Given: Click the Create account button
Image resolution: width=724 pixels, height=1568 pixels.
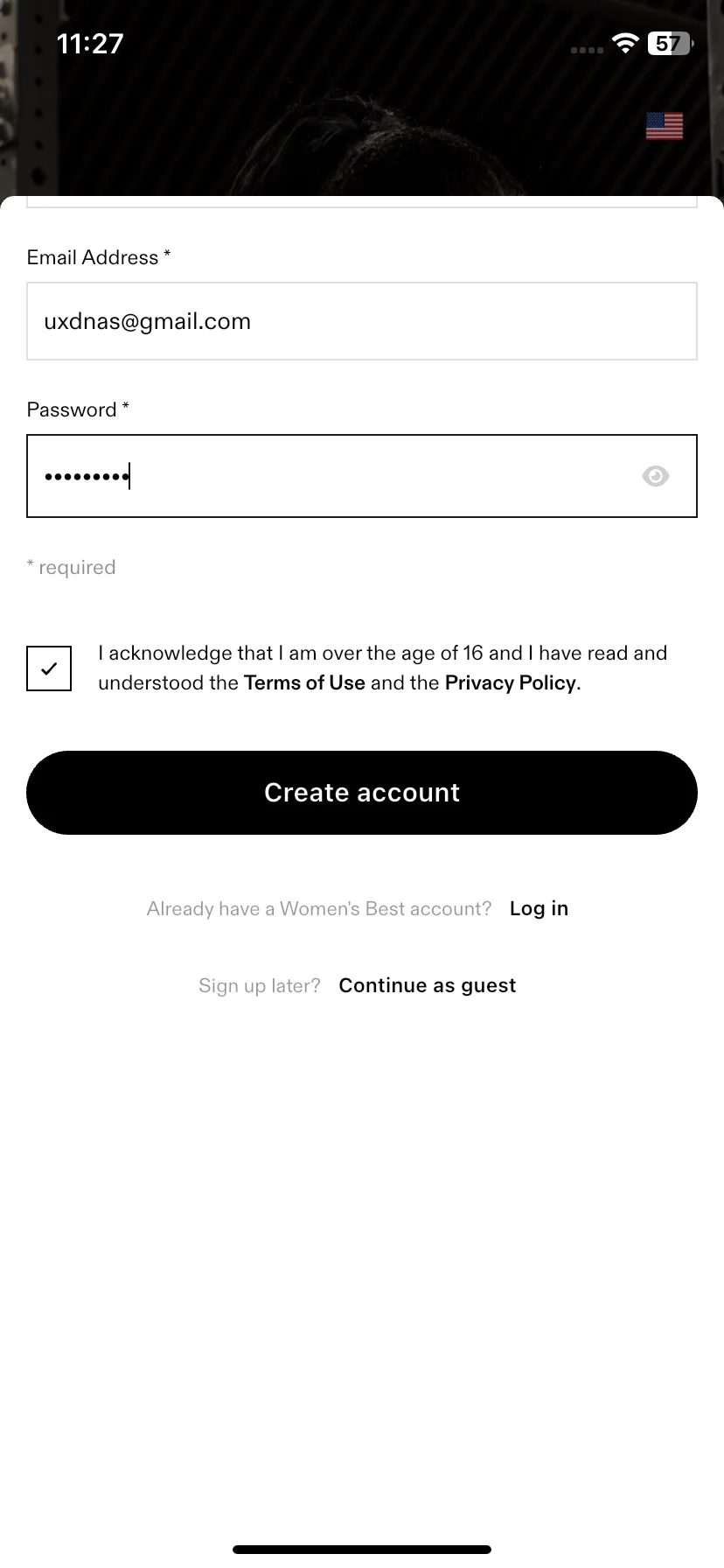Looking at the screenshot, I should point(362,792).
